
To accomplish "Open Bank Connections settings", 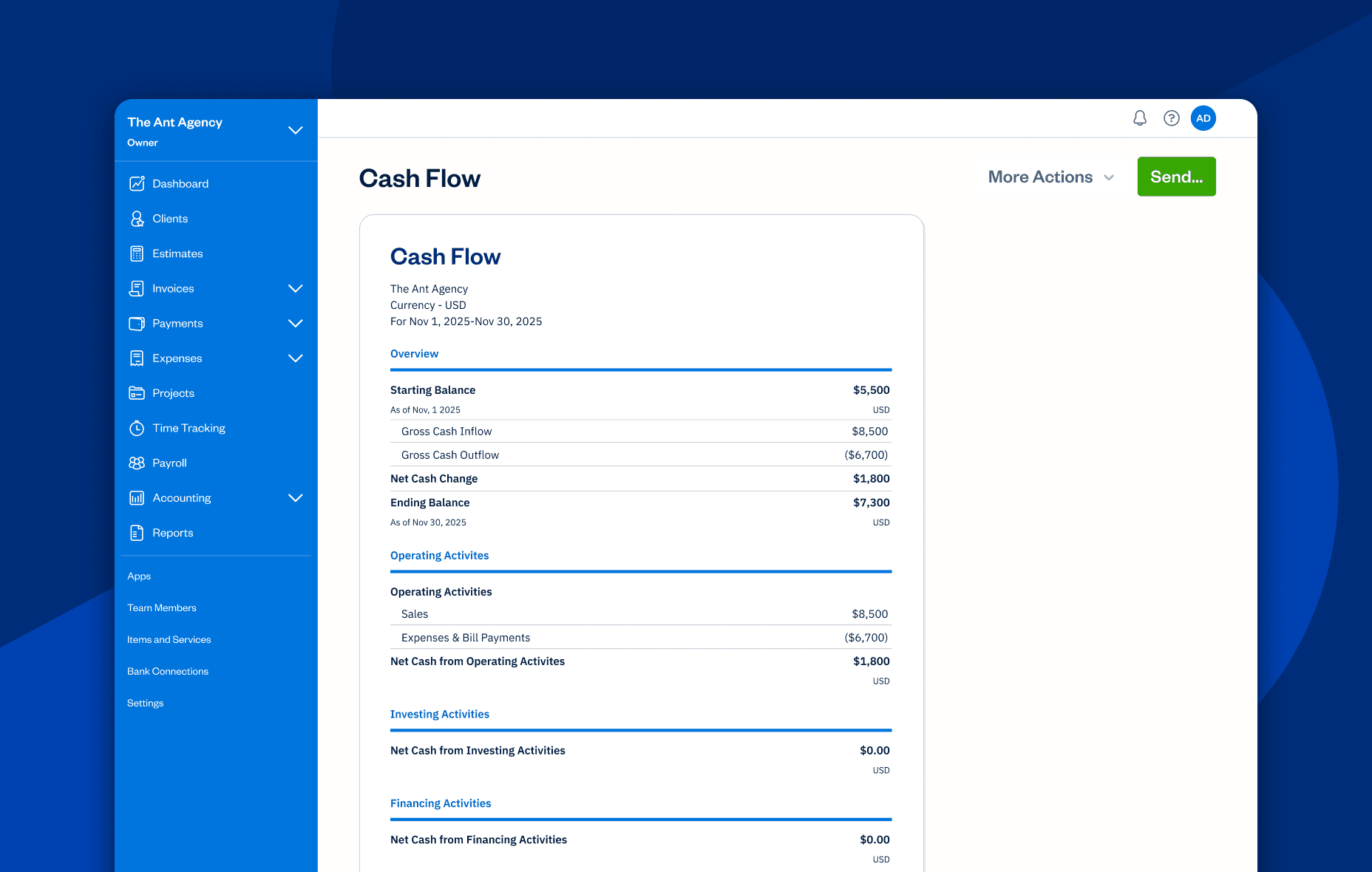I will [168, 671].
